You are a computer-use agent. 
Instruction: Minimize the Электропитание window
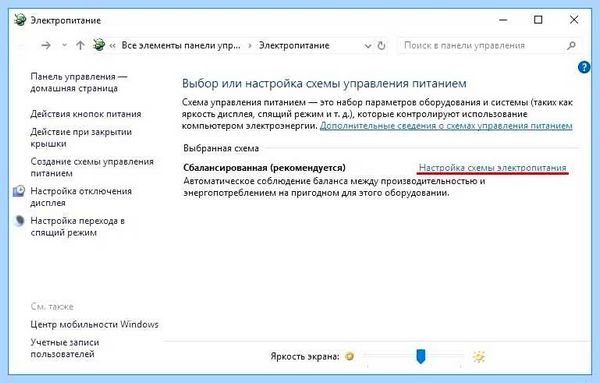pyautogui.click(x=503, y=20)
